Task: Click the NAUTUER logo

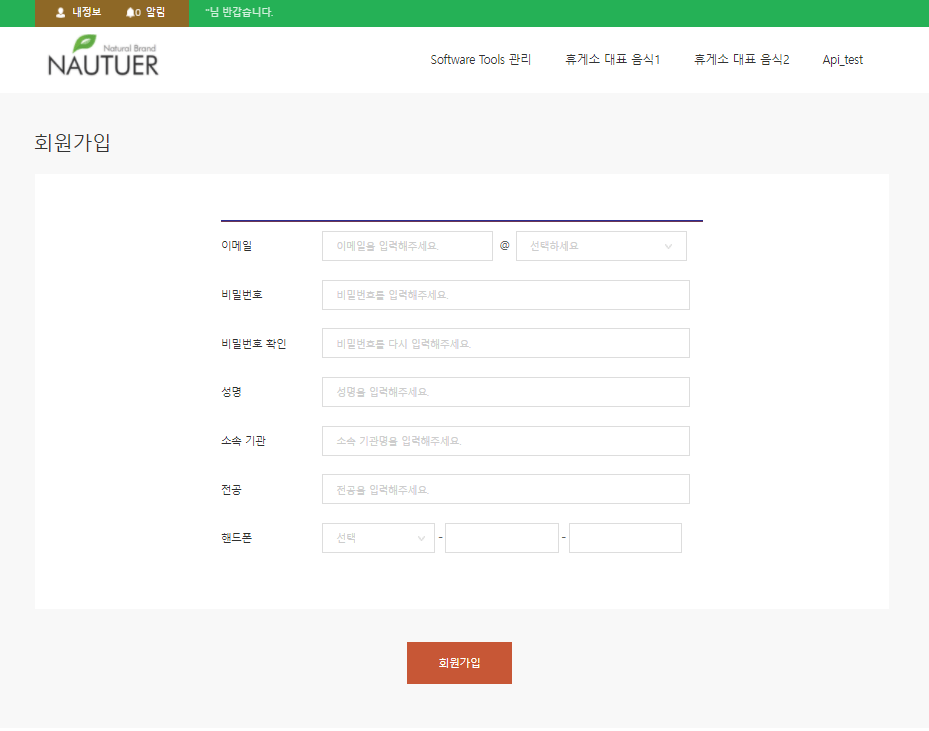Action: tap(103, 57)
